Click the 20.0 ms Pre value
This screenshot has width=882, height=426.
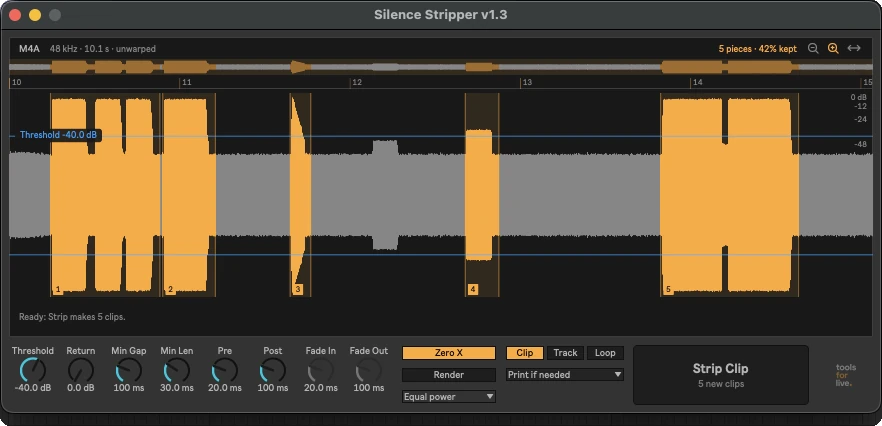click(224, 388)
